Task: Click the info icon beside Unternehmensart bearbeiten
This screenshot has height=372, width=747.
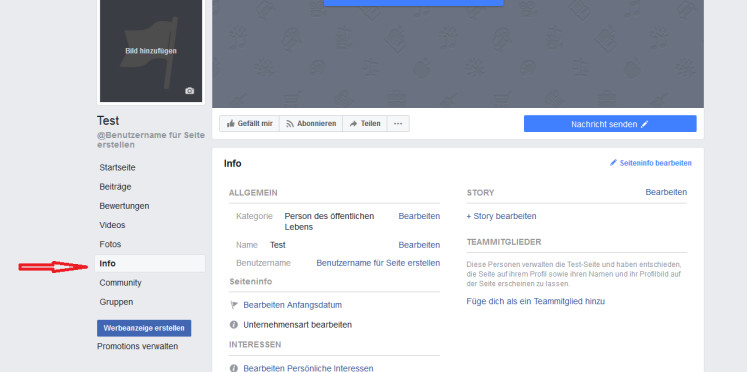Action: tap(233, 325)
